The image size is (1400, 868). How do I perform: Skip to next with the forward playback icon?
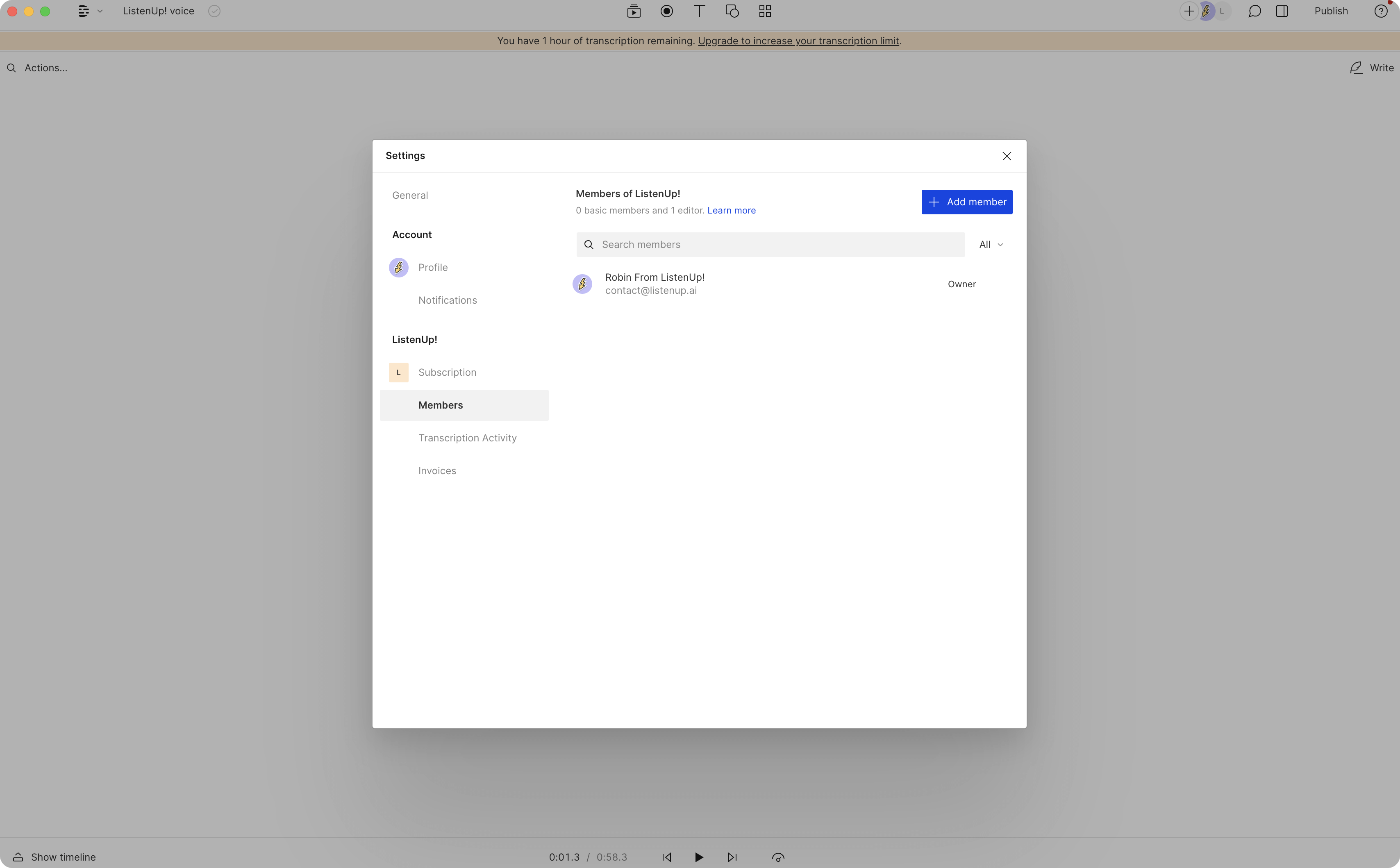[x=732, y=857]
